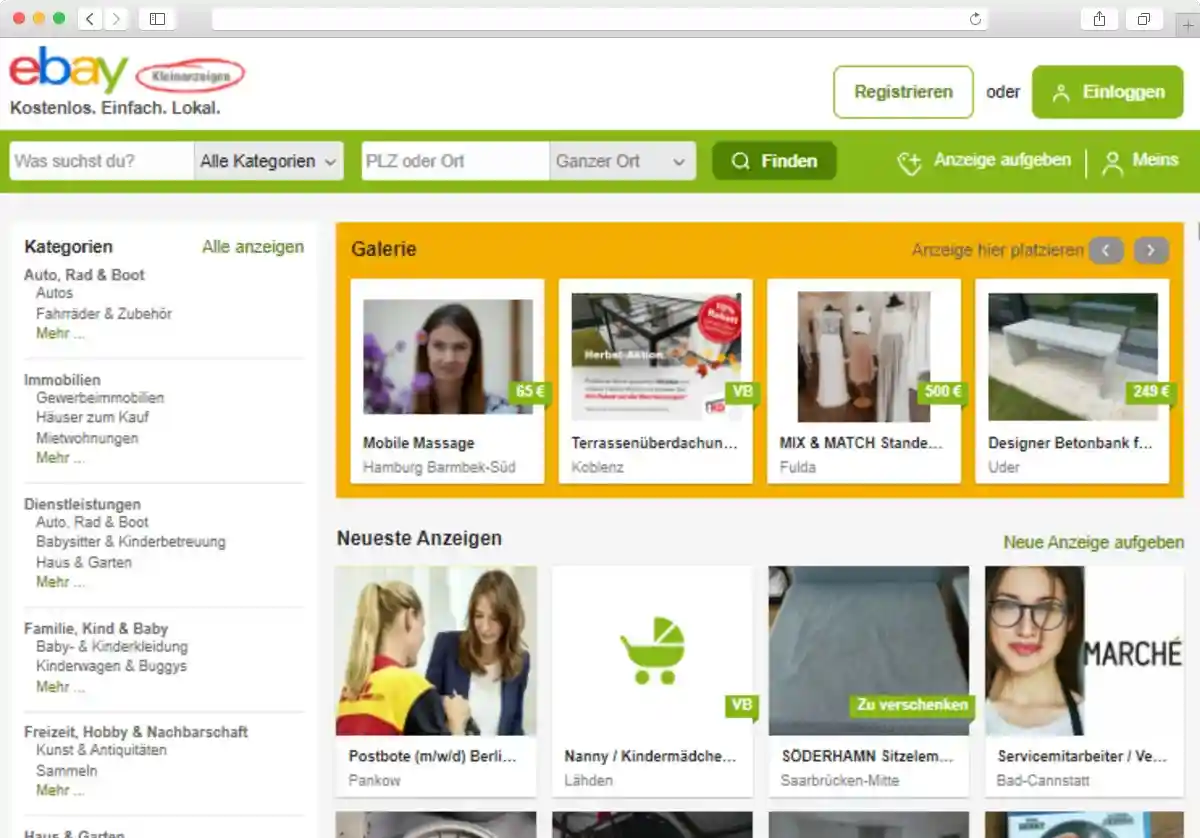1200x838 pixels.
Task: Click the gallery next arrow button
Action: pos(1151,250)
